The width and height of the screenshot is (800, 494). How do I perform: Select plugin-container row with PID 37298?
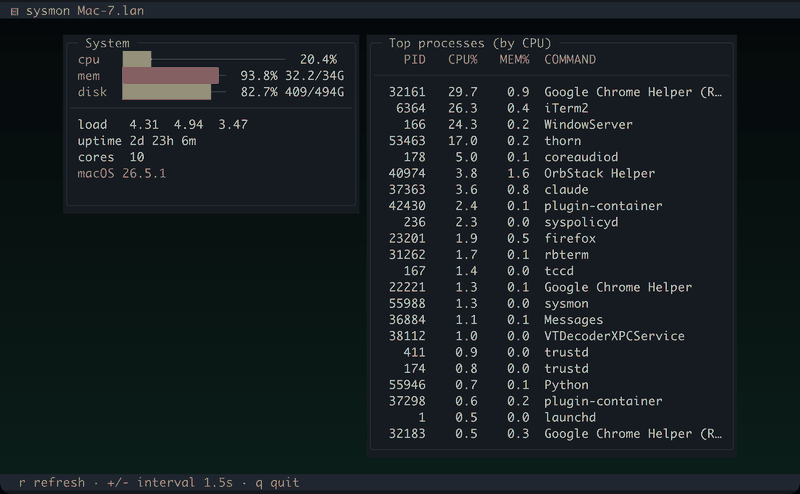[x=552, y=401]
